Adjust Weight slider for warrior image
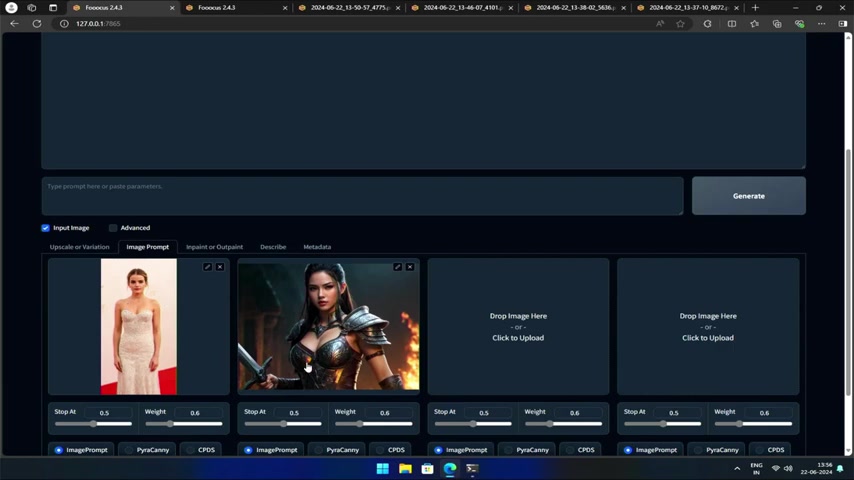 coord(374,423)
